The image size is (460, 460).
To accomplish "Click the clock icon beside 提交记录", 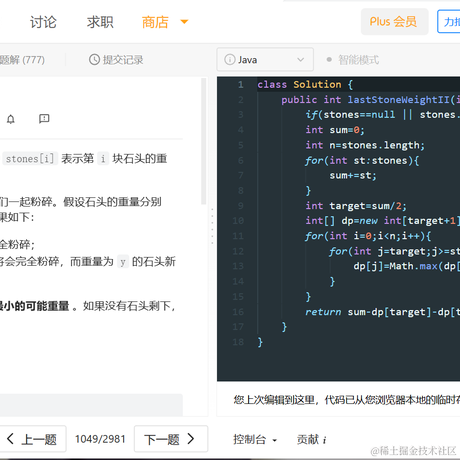I will pos(94,60).
